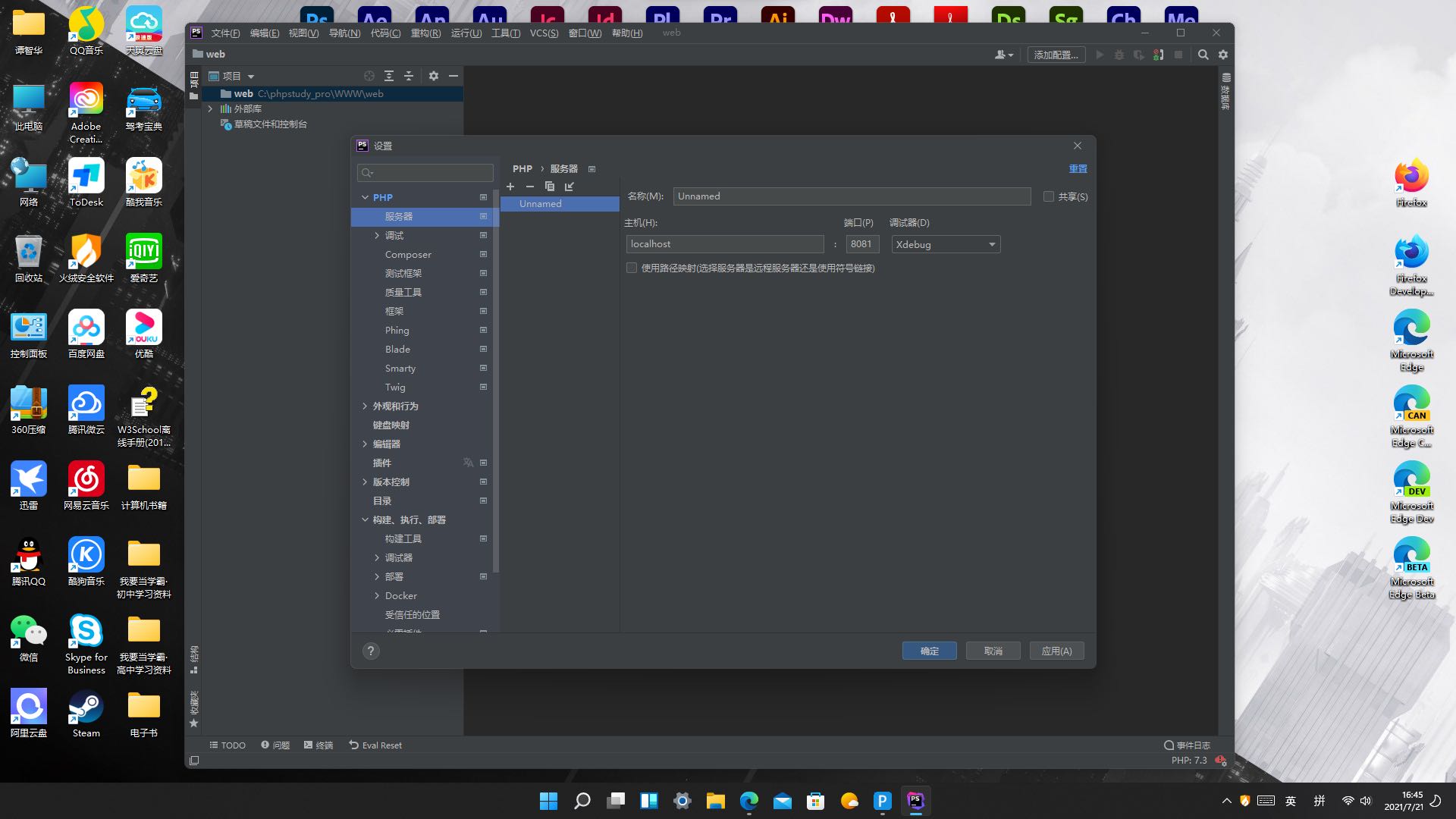Click project panel options gear icon

point(434,76)
